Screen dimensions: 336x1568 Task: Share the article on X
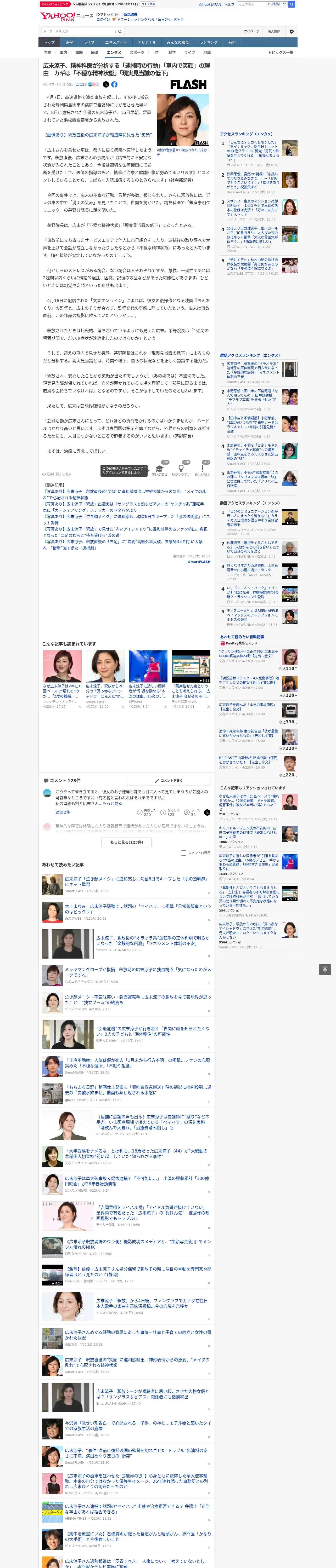[106, 85]
